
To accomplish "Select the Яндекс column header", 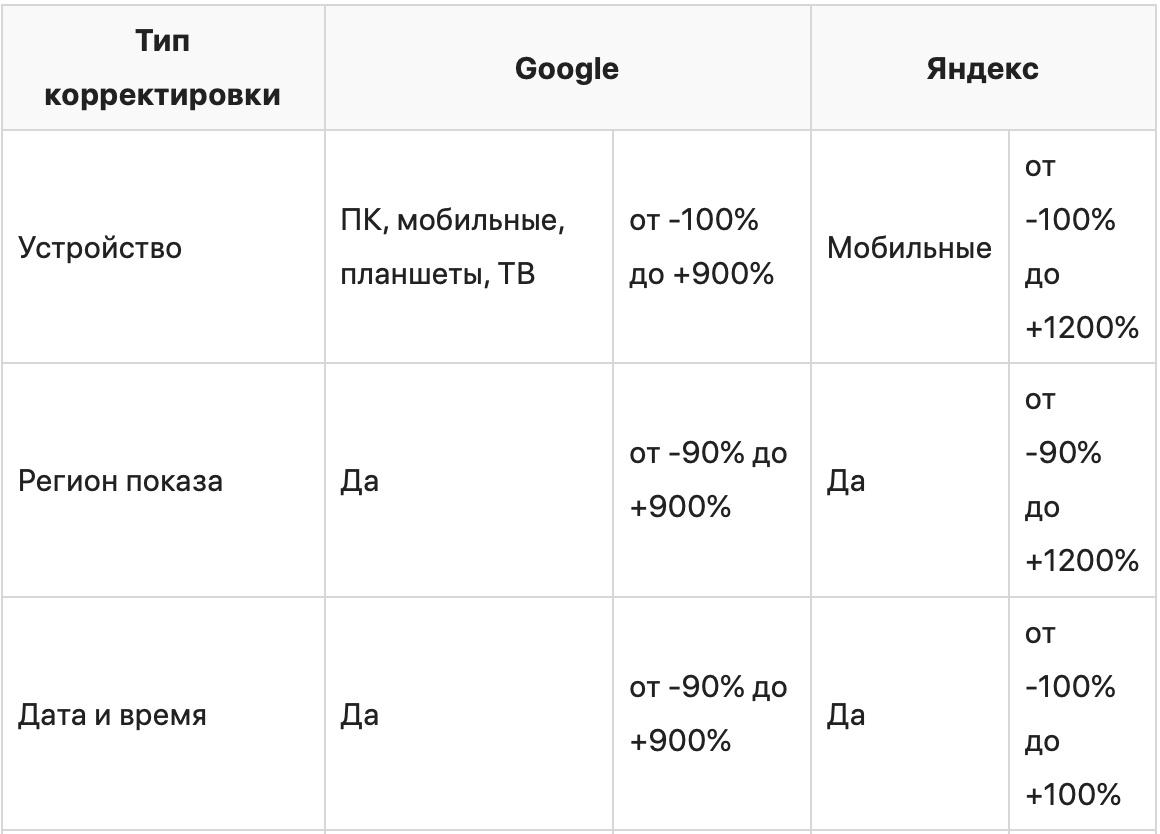I will (x=982, y=69).
